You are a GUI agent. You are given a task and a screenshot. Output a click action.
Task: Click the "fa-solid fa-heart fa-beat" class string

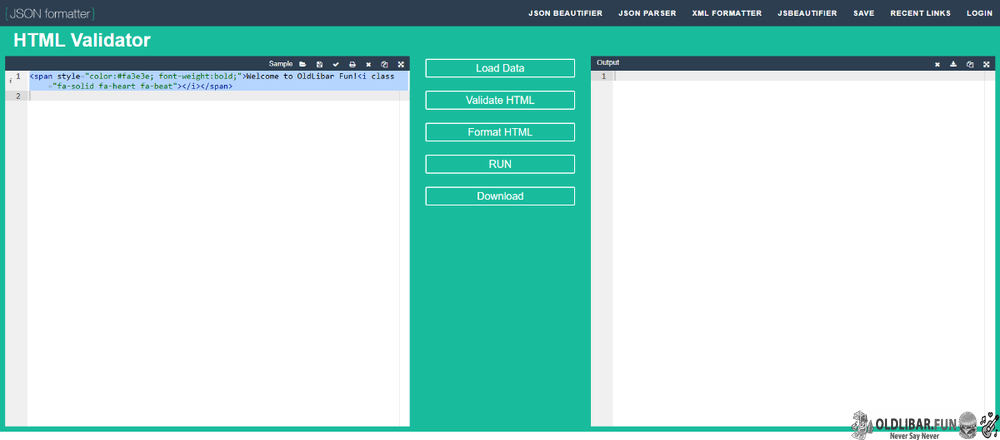click(x=115, y=86)
